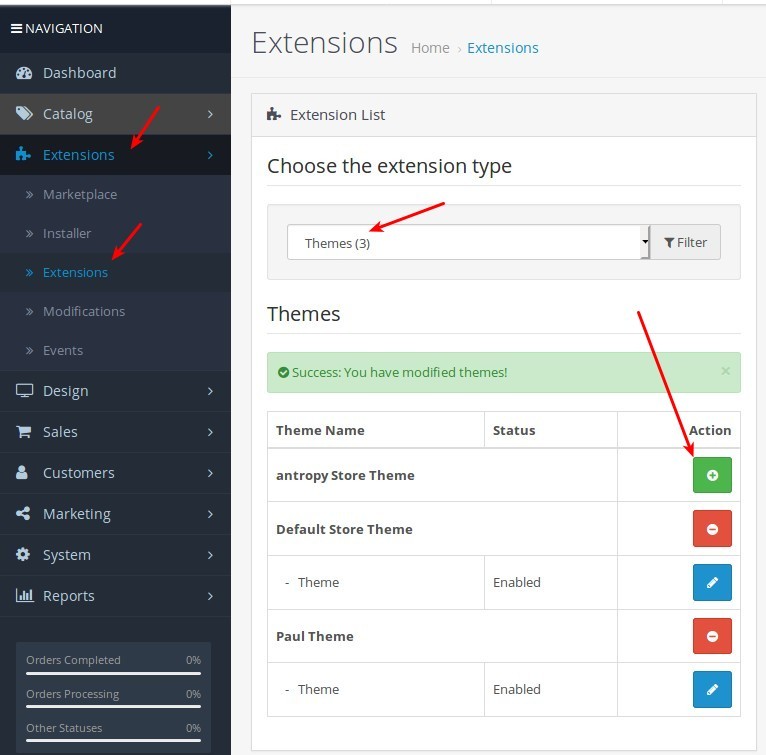Edit the Paul Theme with pencil button

(712, 690)
